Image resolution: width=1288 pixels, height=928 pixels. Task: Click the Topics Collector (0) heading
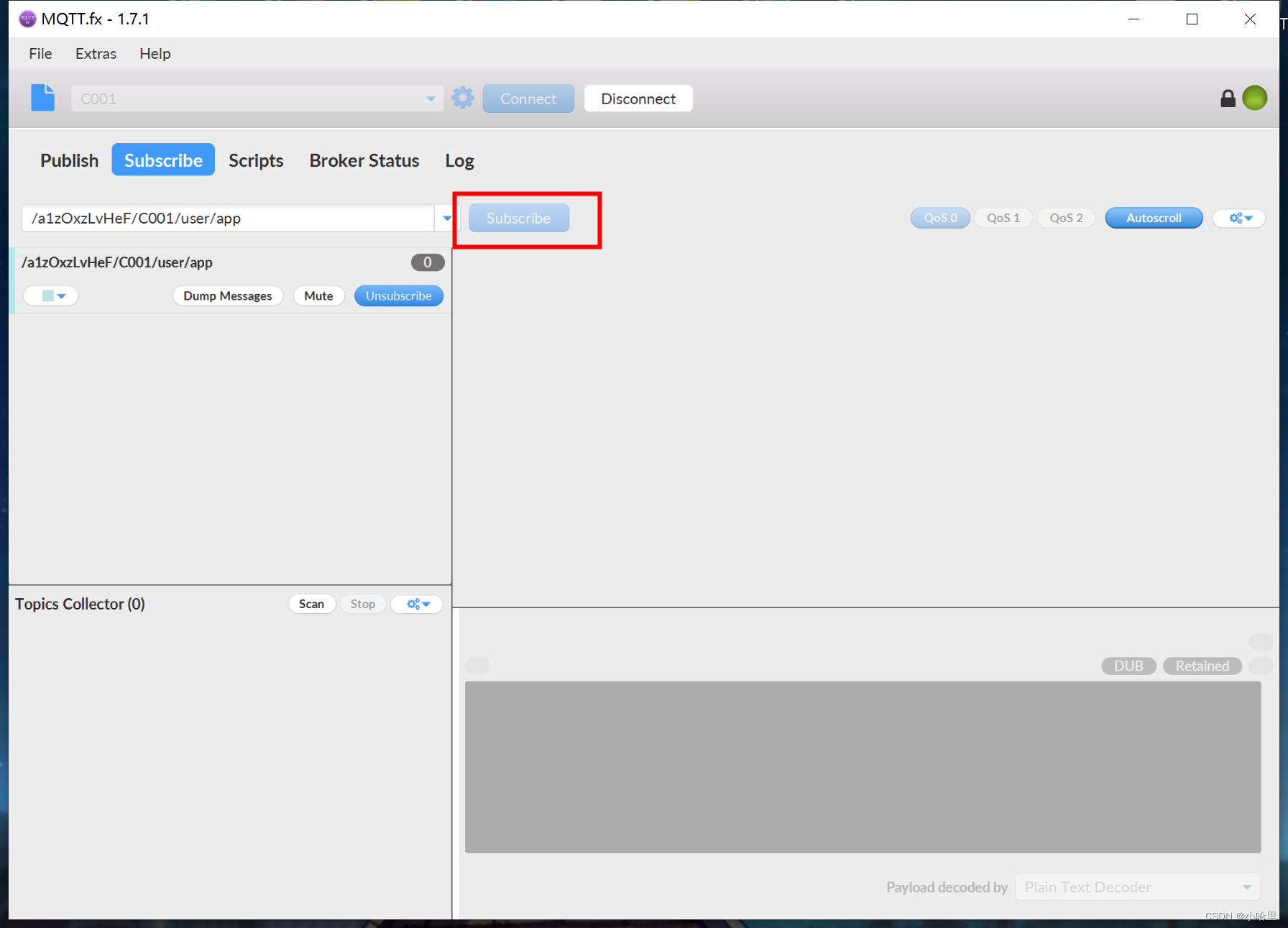80,604
